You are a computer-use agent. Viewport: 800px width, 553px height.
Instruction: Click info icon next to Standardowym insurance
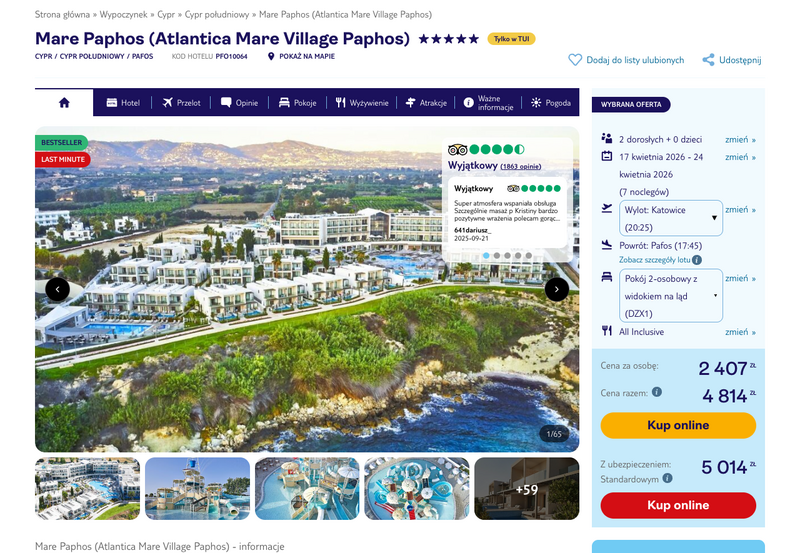tap(667, 479)
